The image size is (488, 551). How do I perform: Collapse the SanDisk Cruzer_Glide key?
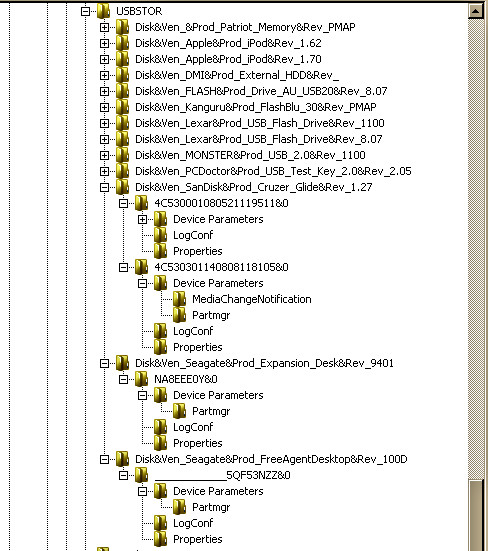(x=104, y=187)
